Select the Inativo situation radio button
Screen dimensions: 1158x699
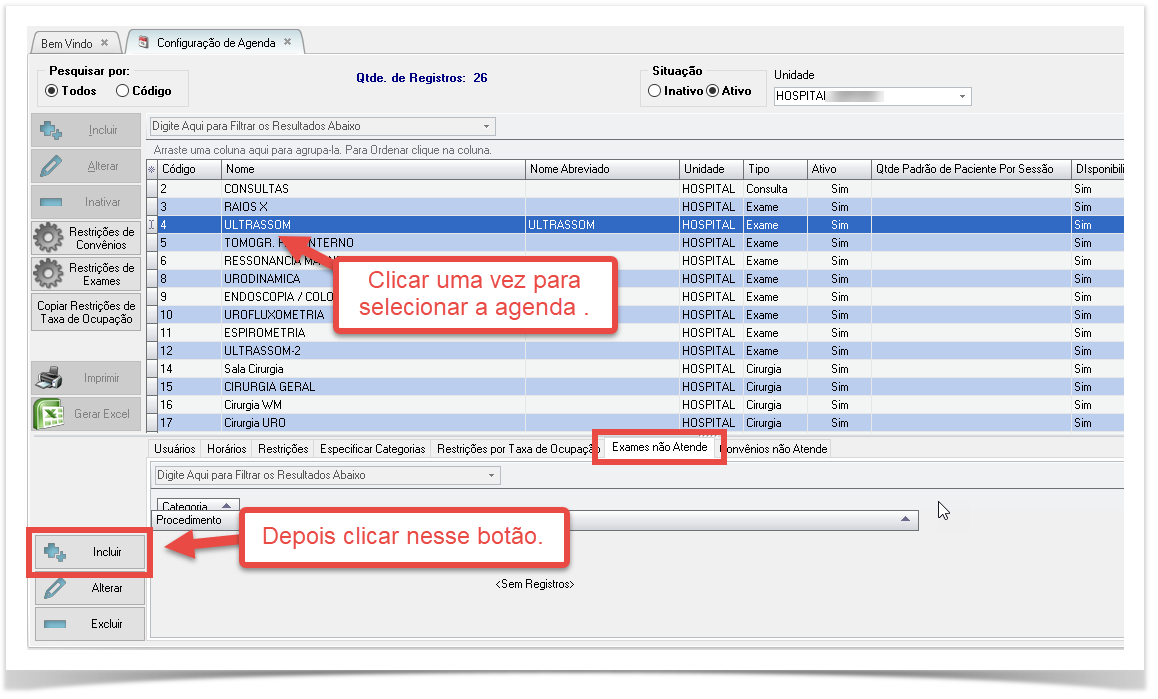pyautogui.click(x=654, y=91)
